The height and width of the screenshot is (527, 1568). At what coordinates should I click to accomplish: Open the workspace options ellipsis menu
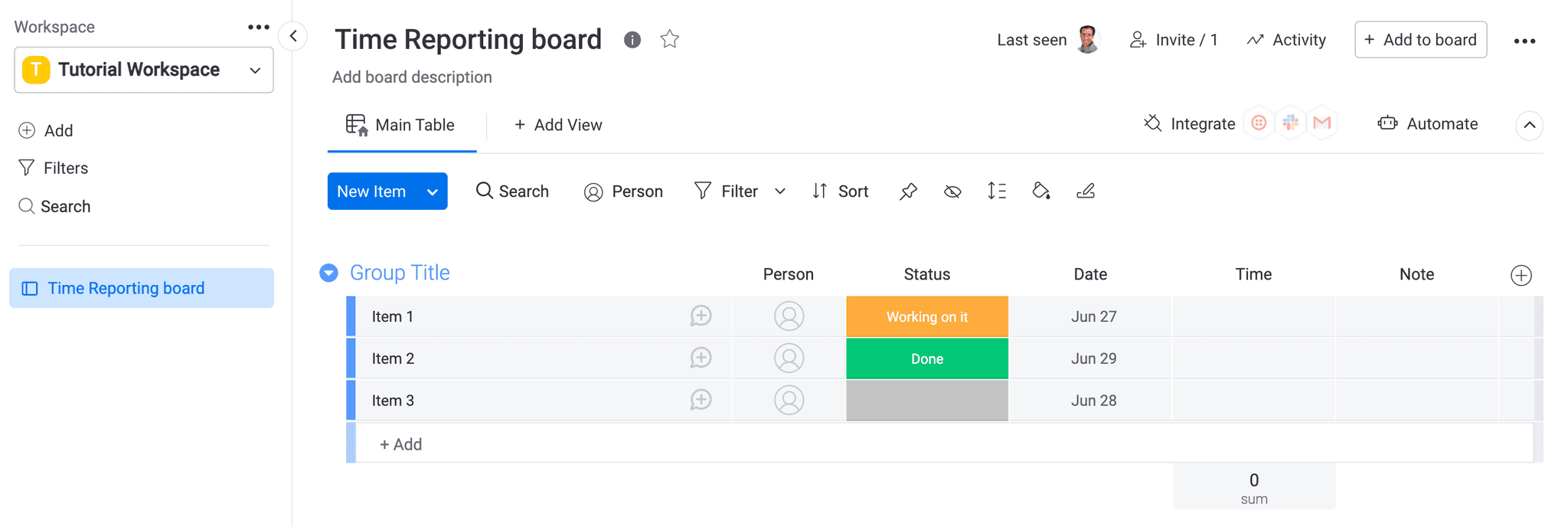coord(258,26)
